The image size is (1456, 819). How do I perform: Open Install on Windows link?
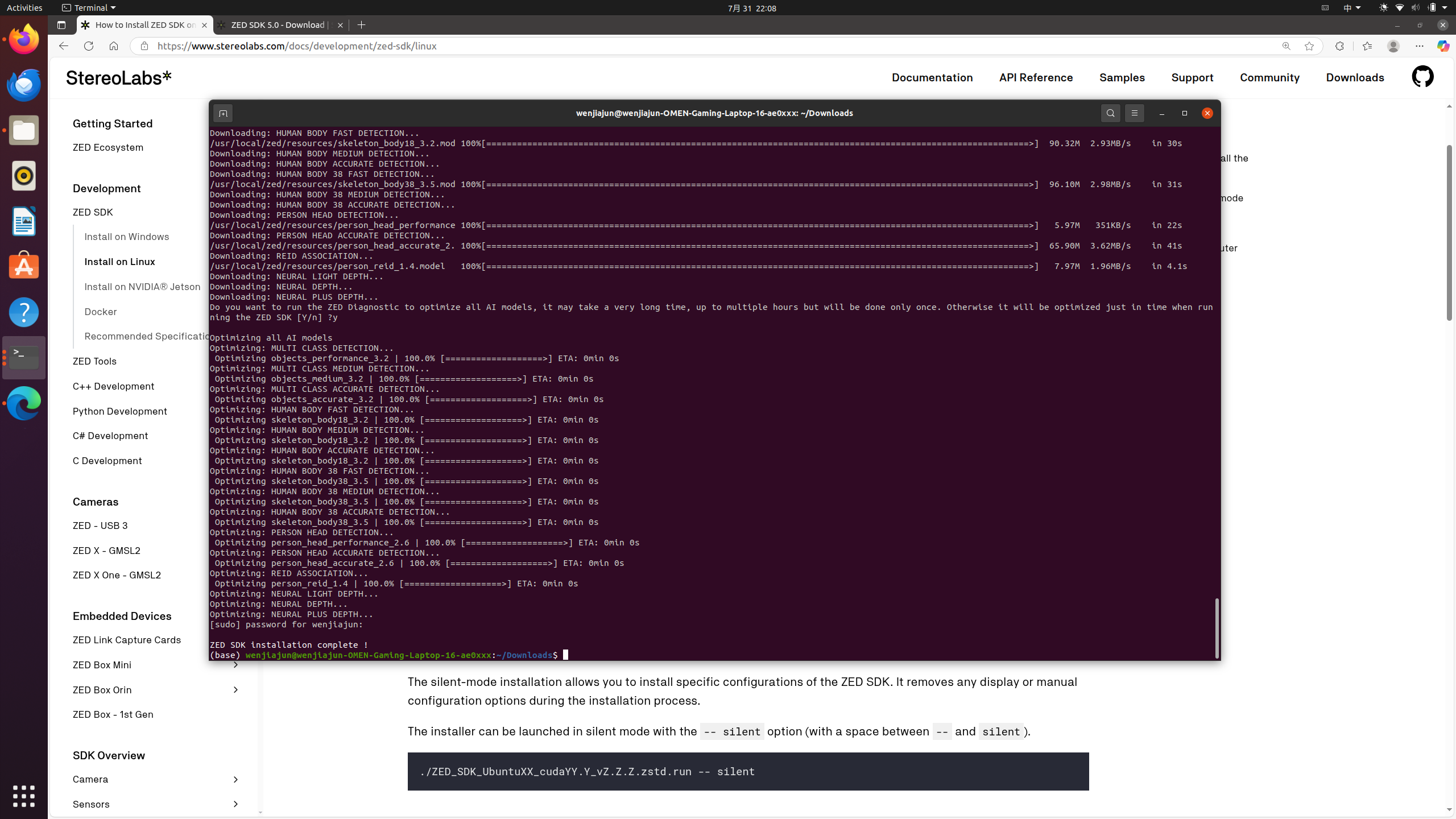coord(126,237)
